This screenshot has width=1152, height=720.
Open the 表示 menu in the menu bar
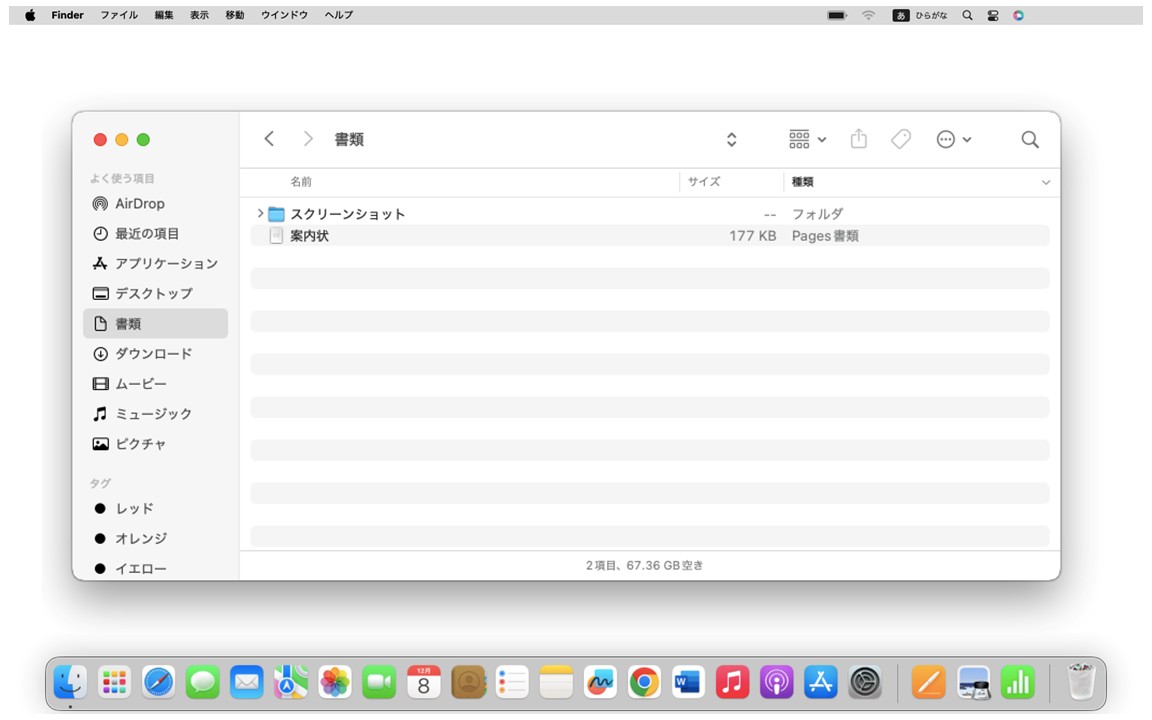(x=199, y=15)
